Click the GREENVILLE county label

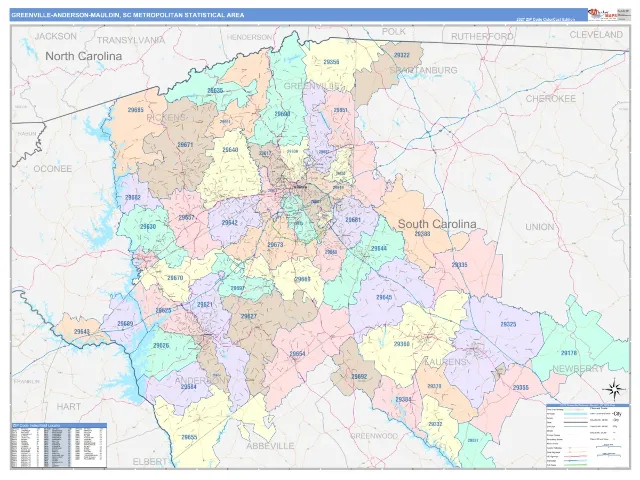coord(312,86)
